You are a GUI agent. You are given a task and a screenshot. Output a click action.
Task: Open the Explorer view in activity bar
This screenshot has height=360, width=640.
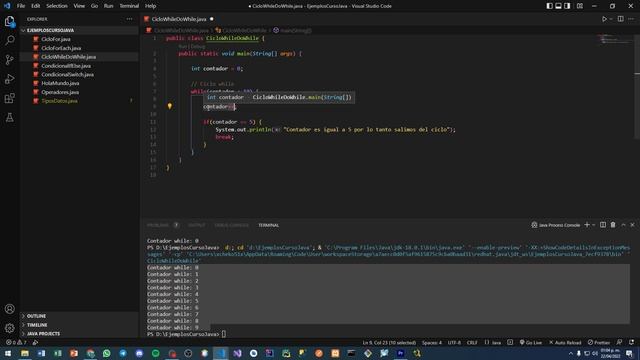9,21
